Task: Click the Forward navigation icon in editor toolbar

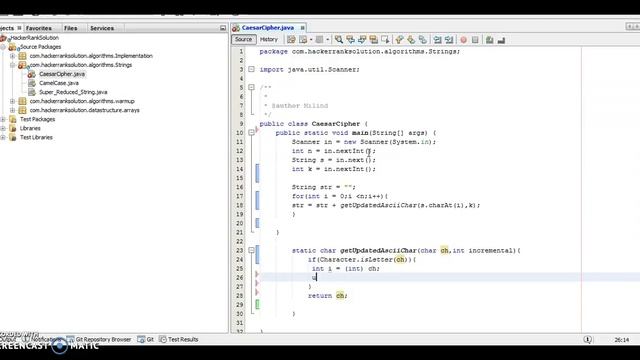Action: pyautogui.click(x=320, y=40)
